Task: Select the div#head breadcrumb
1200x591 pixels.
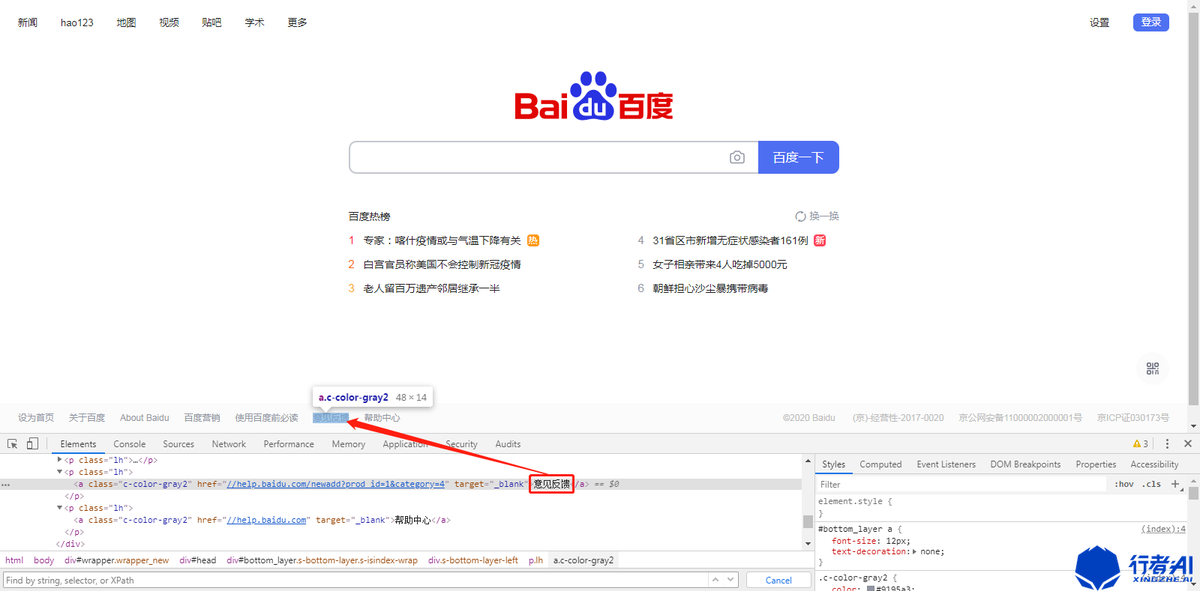Action: 198,561
